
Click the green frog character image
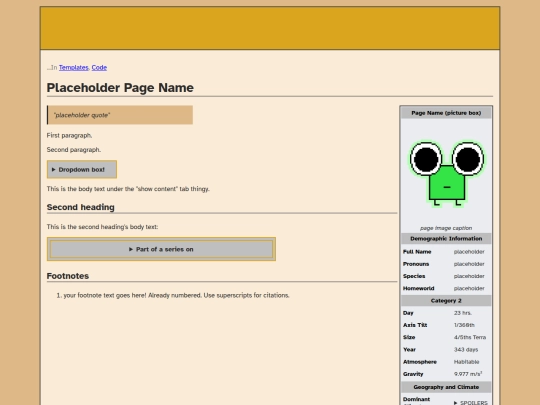(x=446, y=174)
